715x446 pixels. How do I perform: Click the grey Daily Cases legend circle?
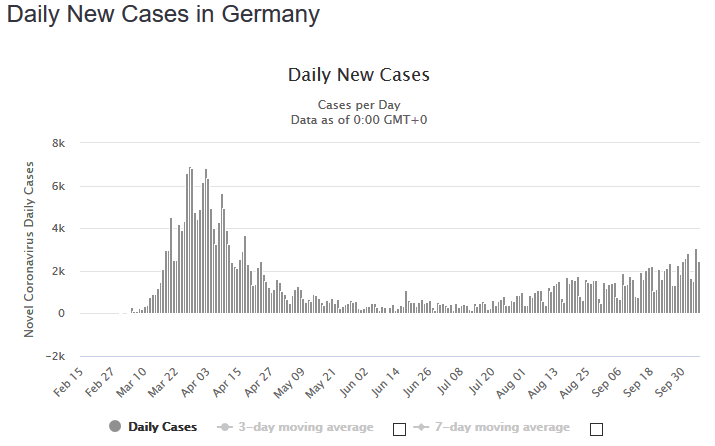click(x=115, y=427)
